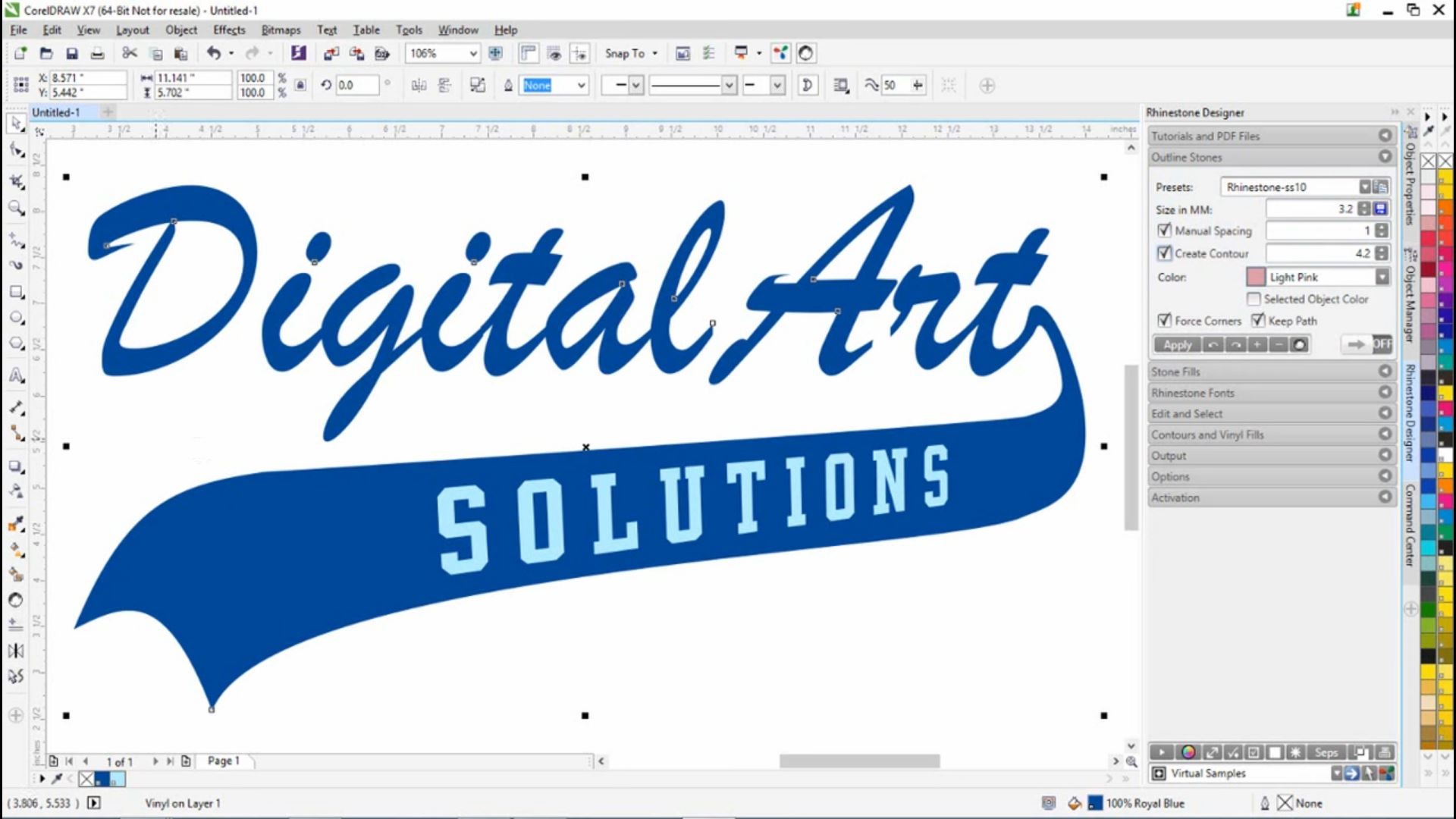Select the Freehand drawing tool
1456x819 pixels.
click(16, 240)
